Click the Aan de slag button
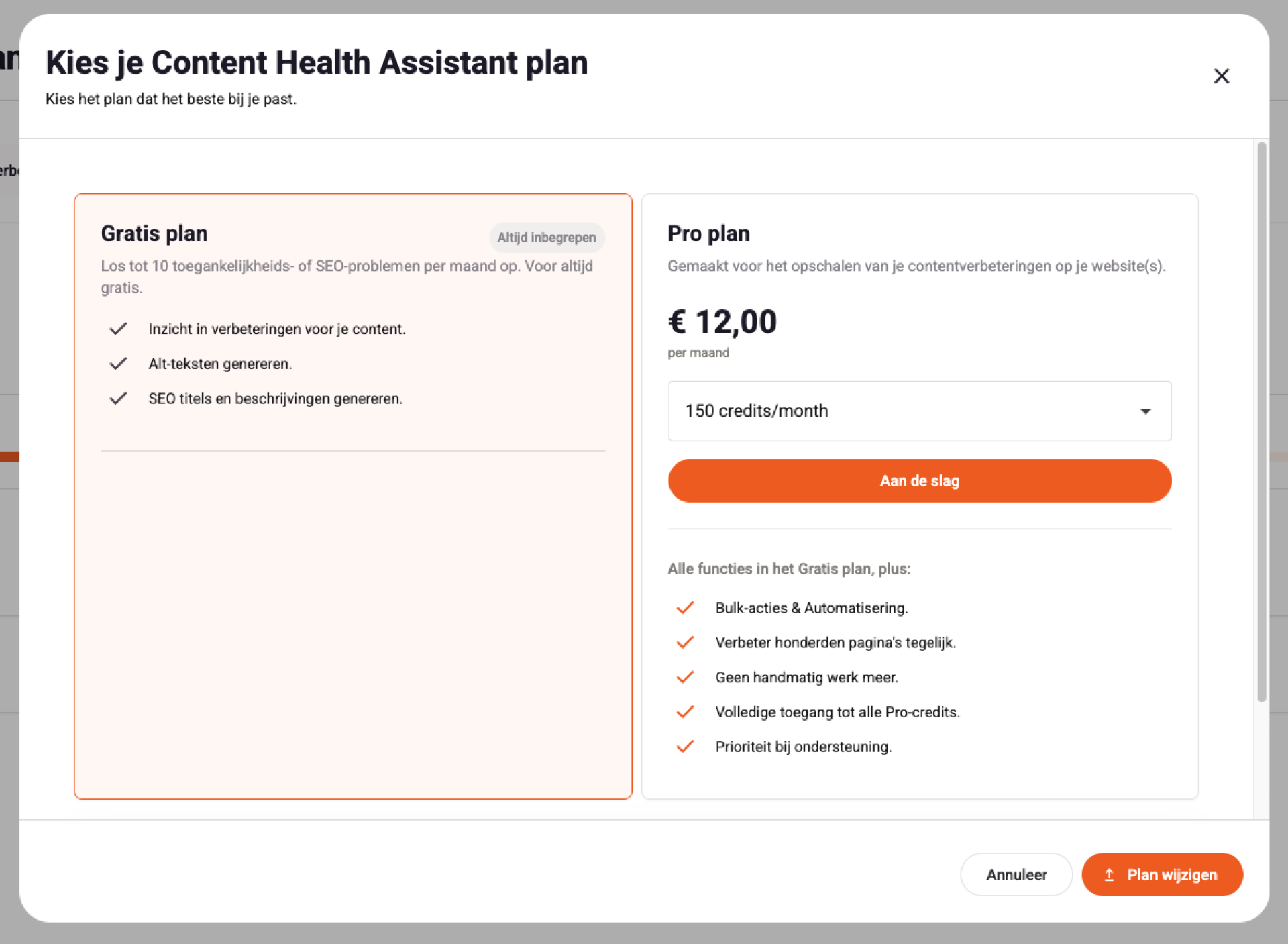This screenshot has width=1288, height=944. 919,481
